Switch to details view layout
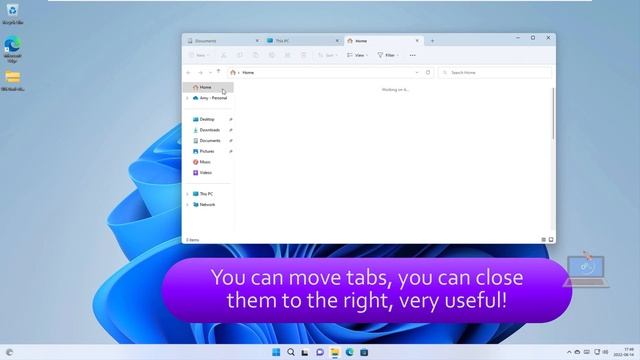The image size is (640, 360). pyautogui.click(x=543, y=240)
